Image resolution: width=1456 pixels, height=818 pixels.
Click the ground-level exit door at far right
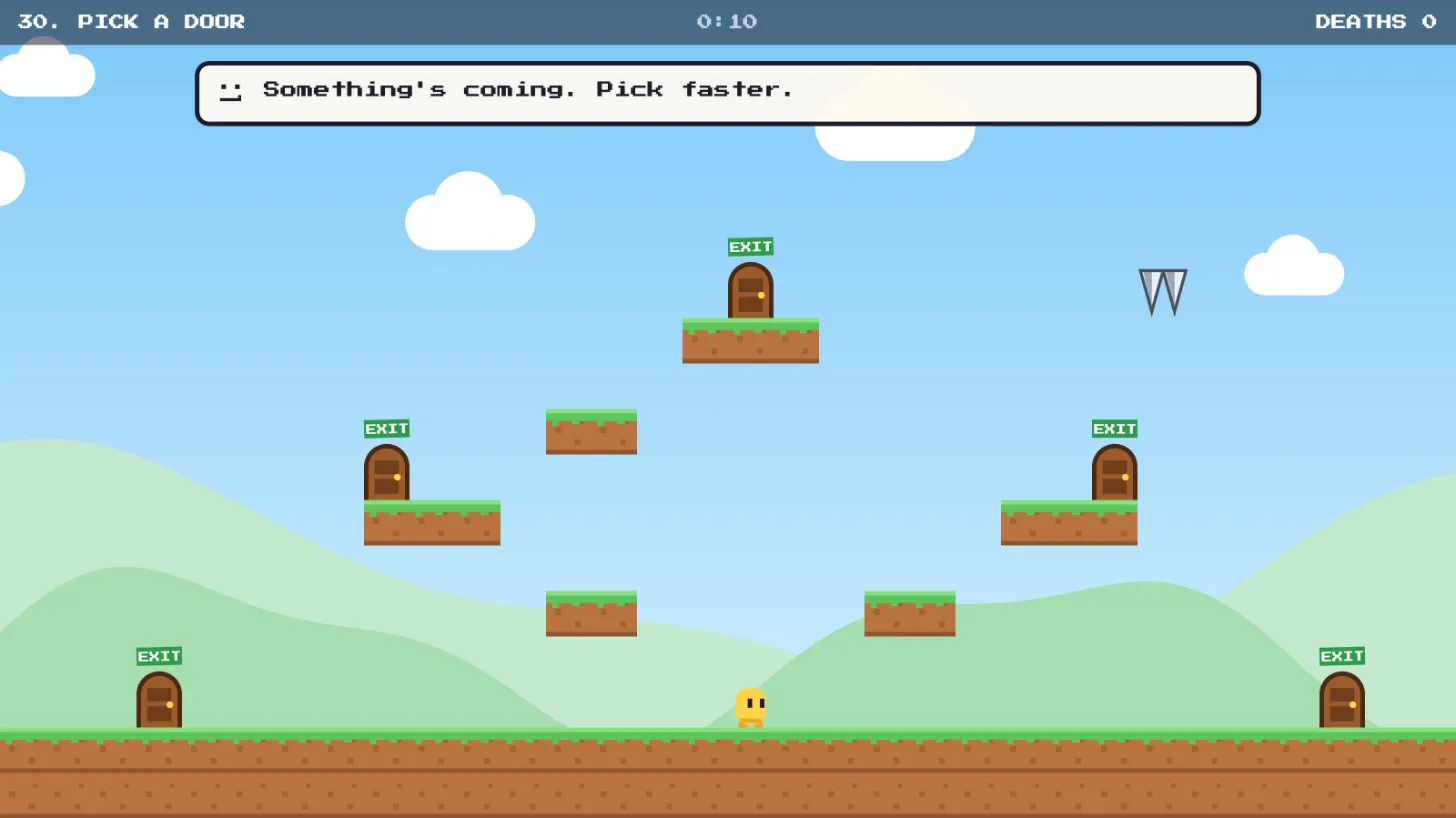tap(1341, 699)
